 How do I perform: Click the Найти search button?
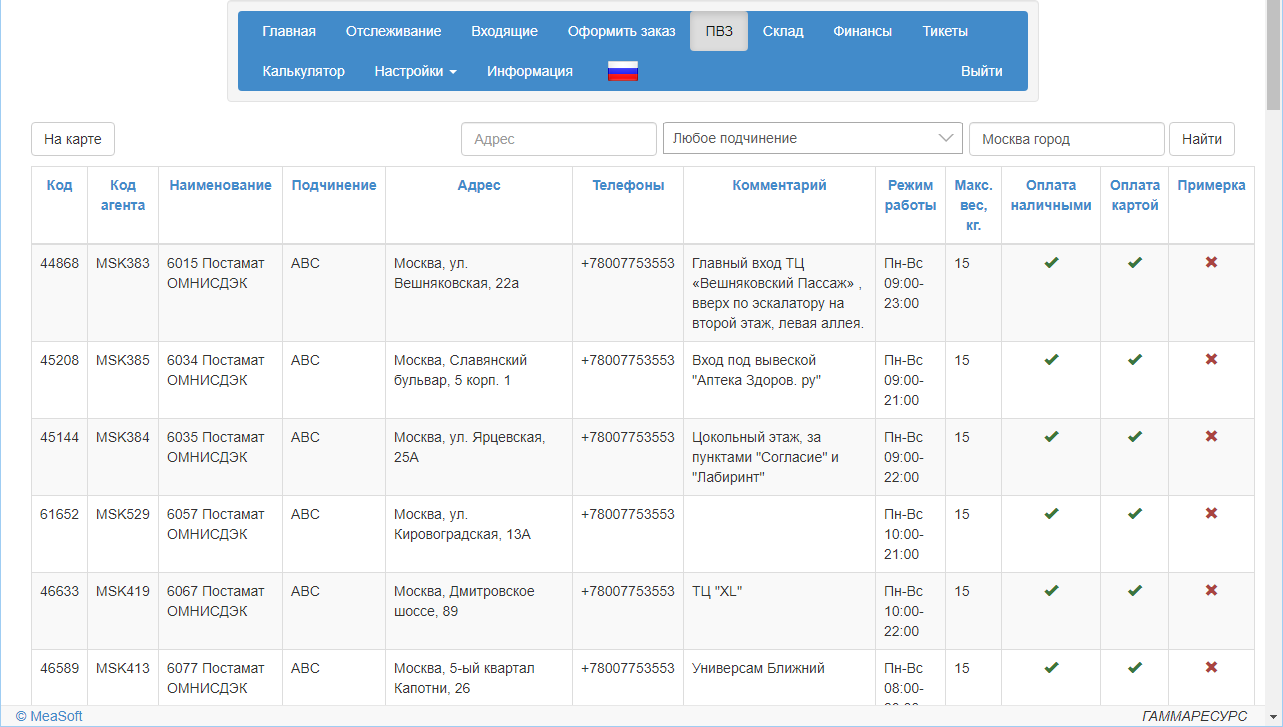(x=1202, y=139)
